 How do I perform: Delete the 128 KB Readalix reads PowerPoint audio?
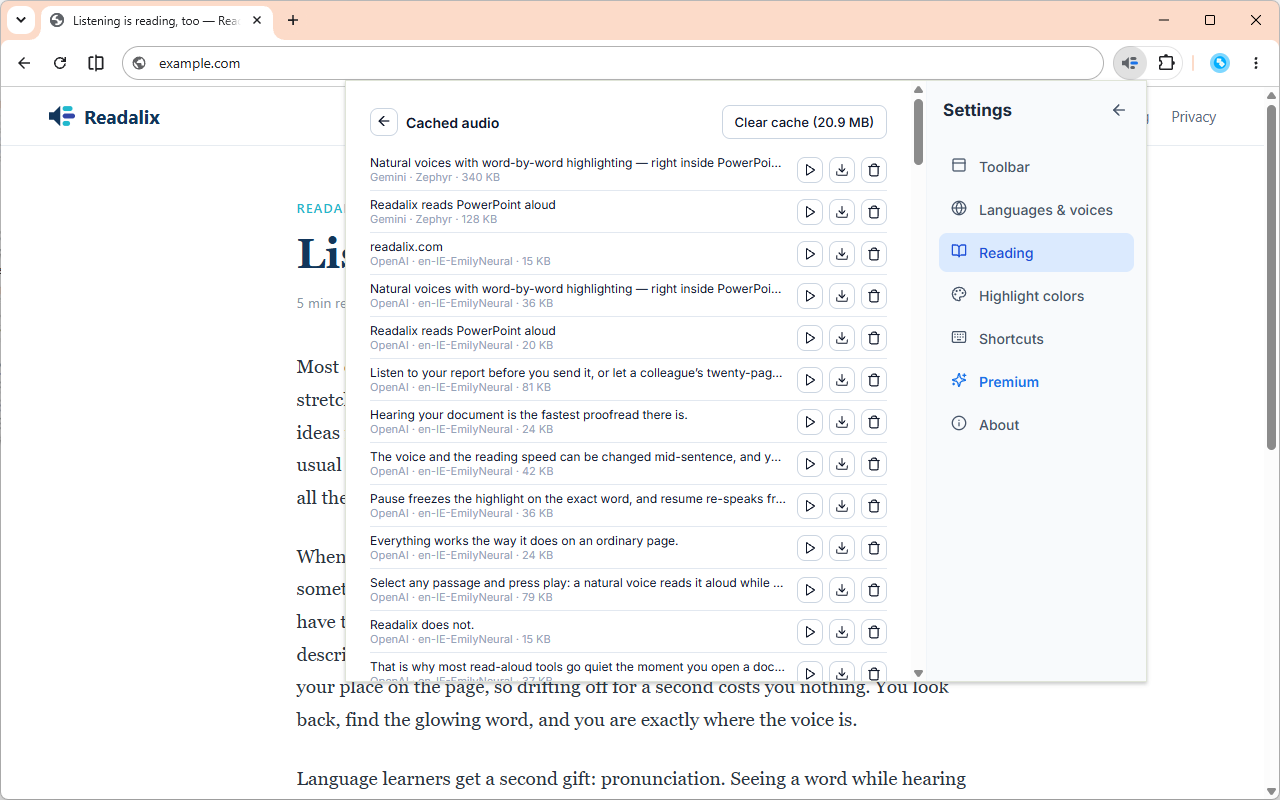click(x=874, y=212)
